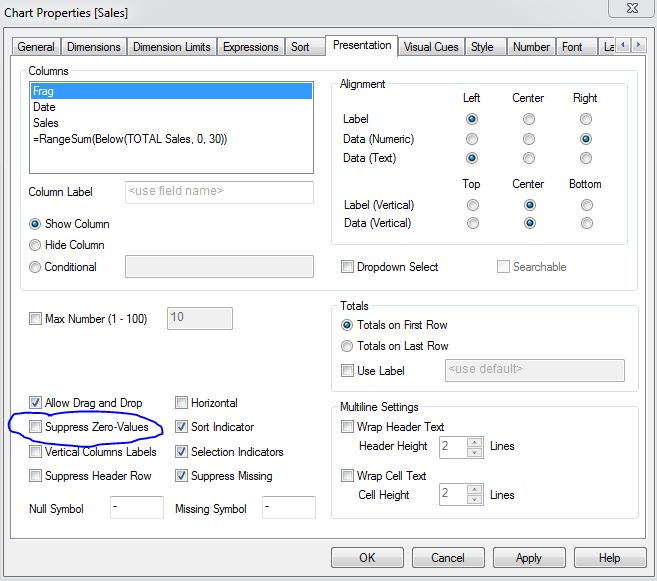Uncheck Suppress Missing option

click(x=181, y=476)
